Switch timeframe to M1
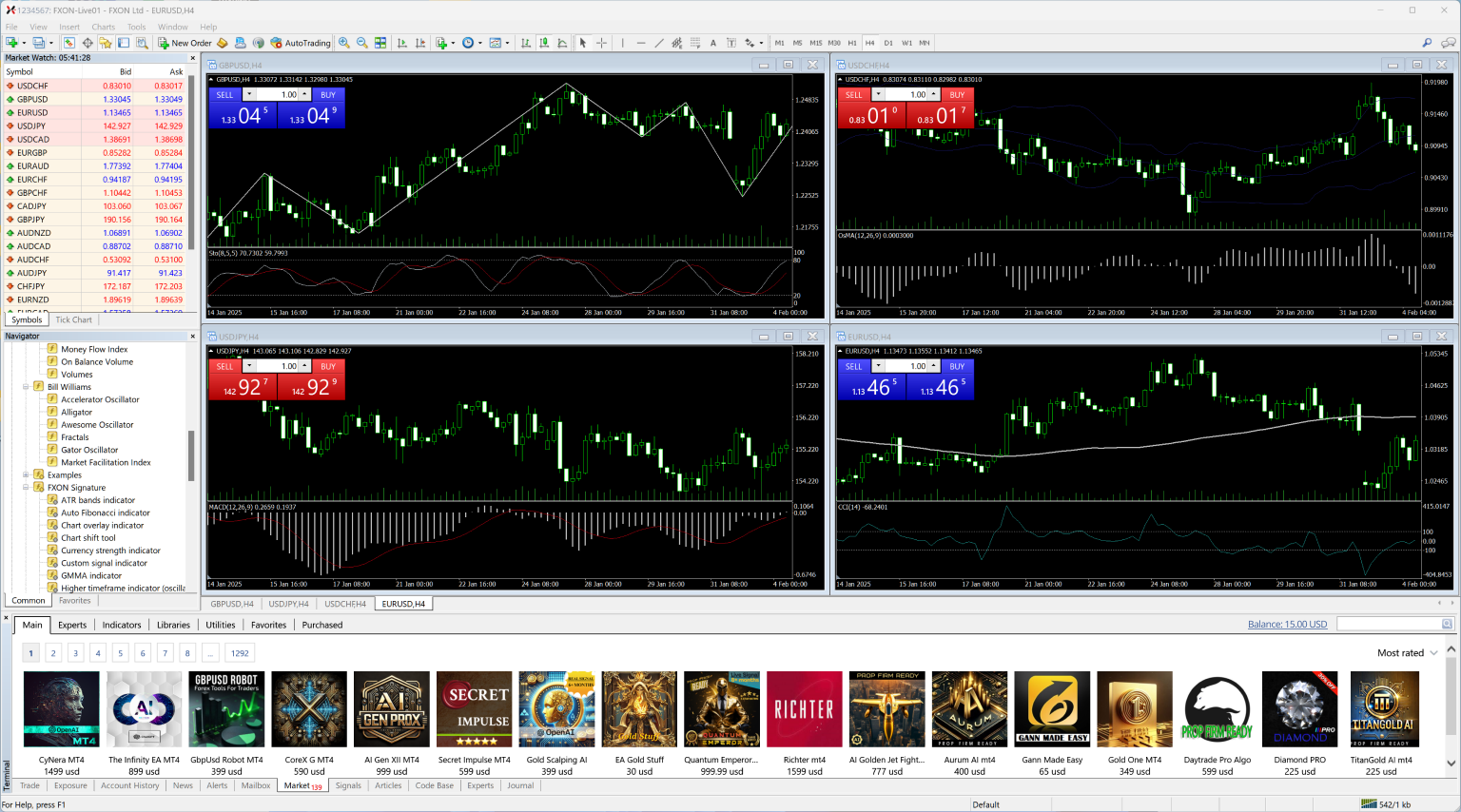The height and width of the screenshot is (812, 1461). [780, 43]
